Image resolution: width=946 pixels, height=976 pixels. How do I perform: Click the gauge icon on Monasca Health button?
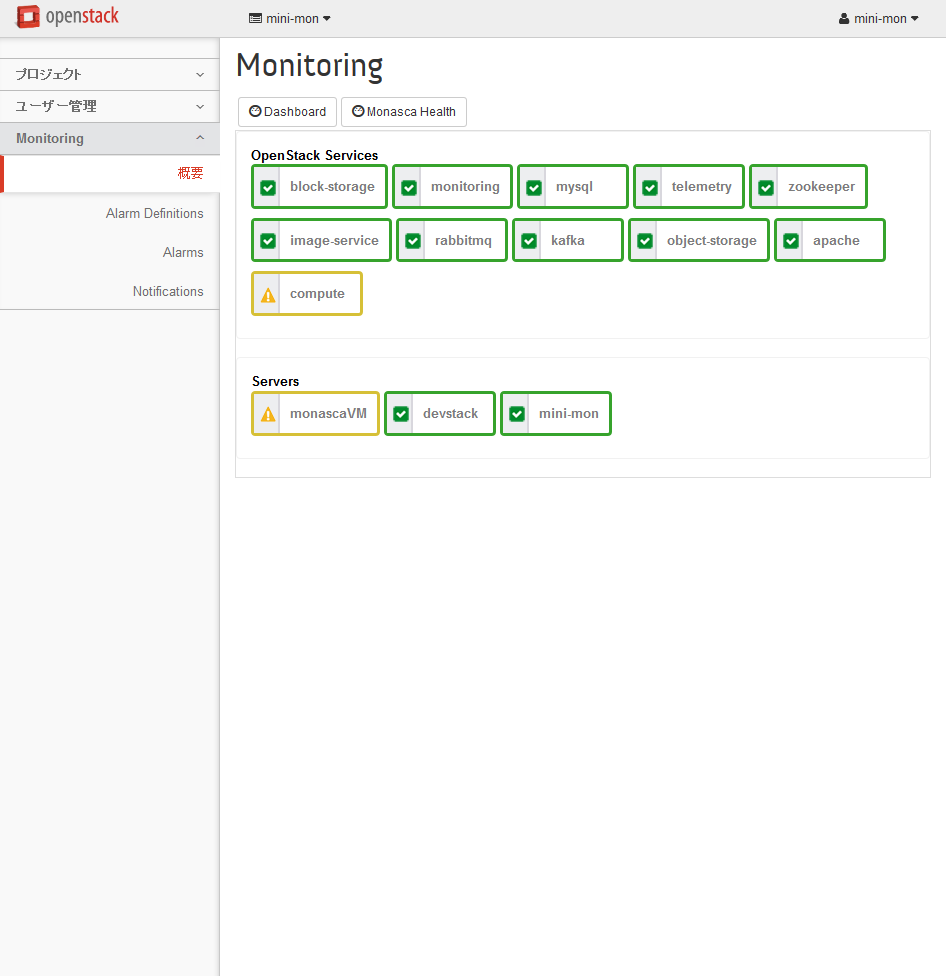(358, 111)
